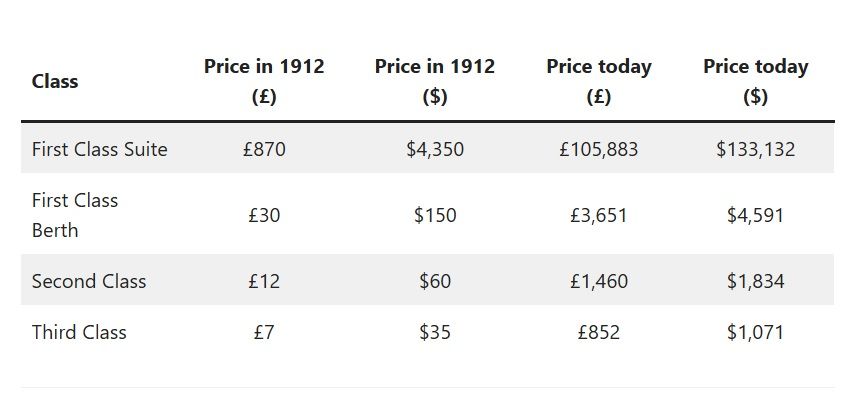The width and height of the screenshot is (857, 418).
Task: Select the $4,350 price cell
Action: [x=435, y=149]
